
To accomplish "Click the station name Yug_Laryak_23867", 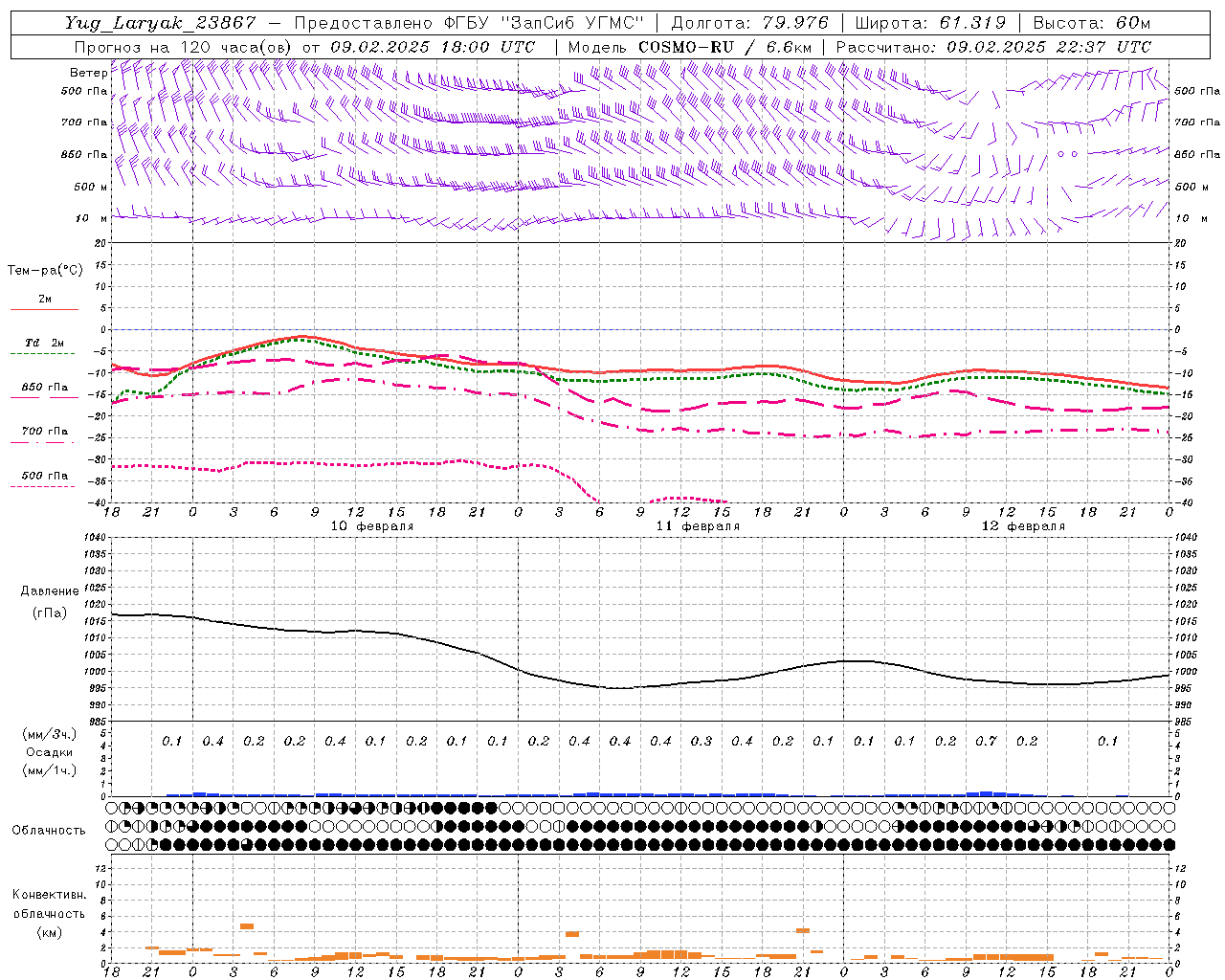I will [160, 23].
